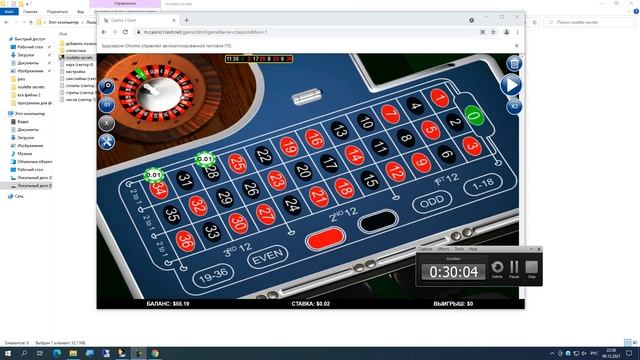Spin the roulette with the play button
Image resolution: width=640 pixels, height=360 pixels.
[511, 85]
